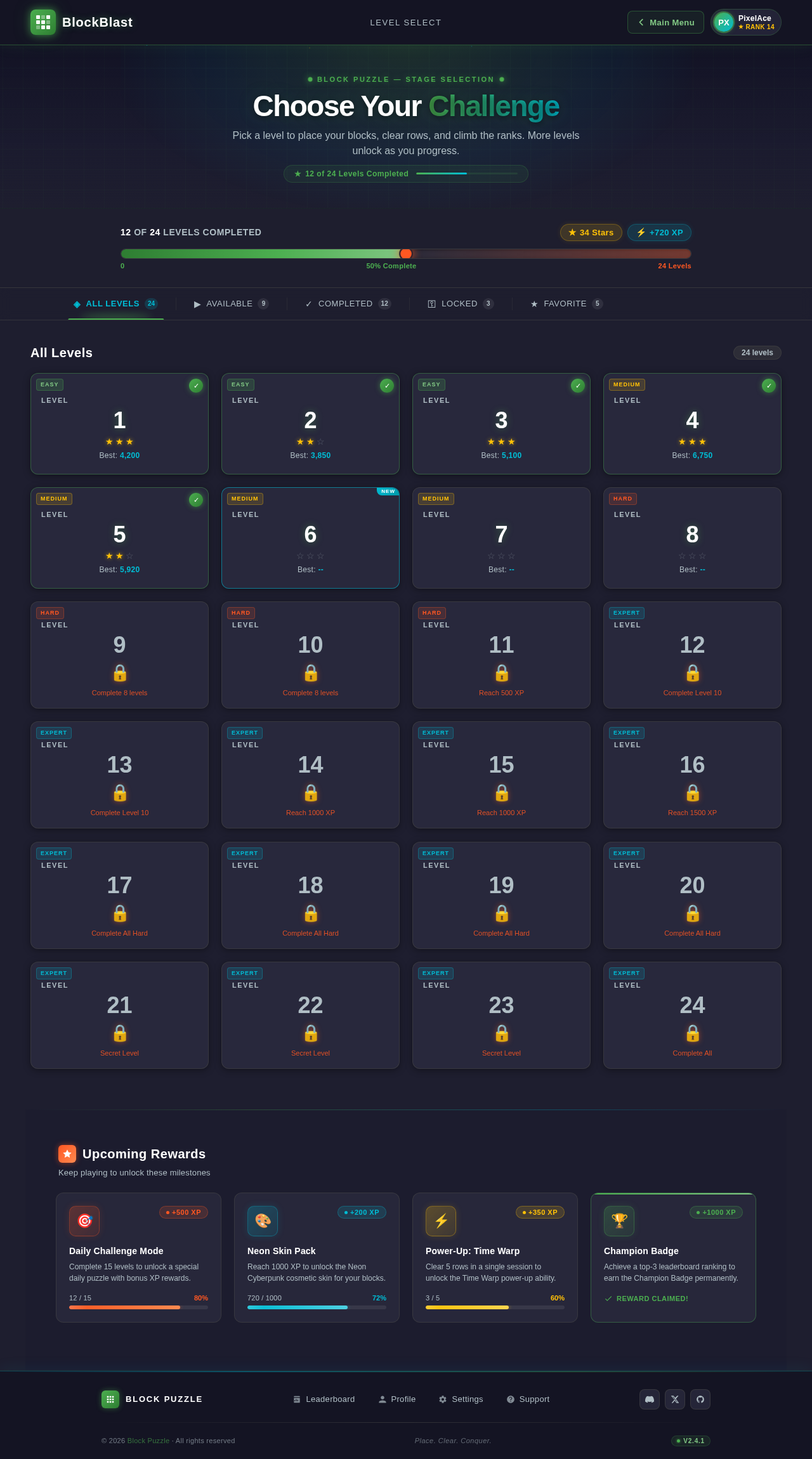Click the Reward Claimed! label

click(646, 1299)
